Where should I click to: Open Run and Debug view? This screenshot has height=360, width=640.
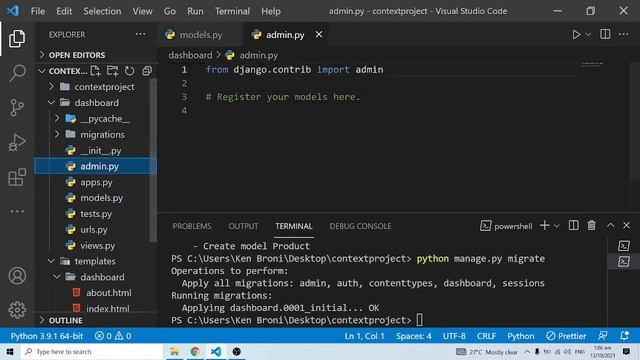(x=17, y=142)
